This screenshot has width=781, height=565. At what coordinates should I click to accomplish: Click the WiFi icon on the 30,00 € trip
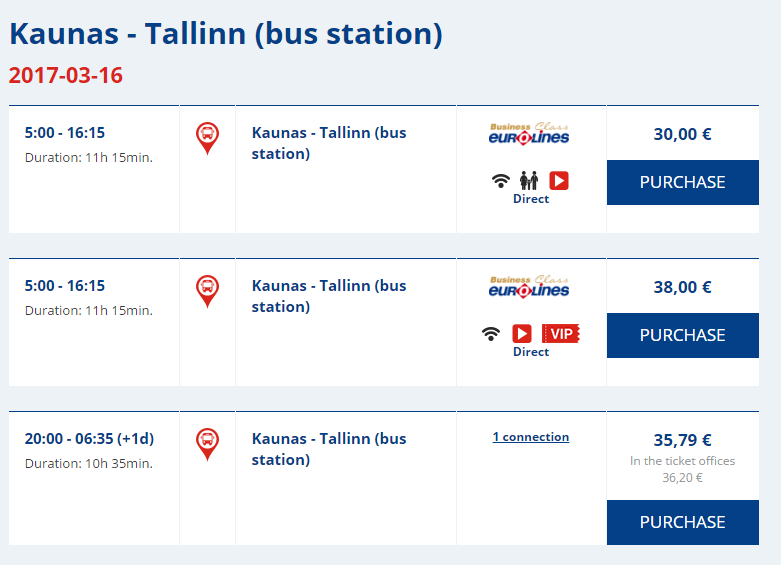501,180
